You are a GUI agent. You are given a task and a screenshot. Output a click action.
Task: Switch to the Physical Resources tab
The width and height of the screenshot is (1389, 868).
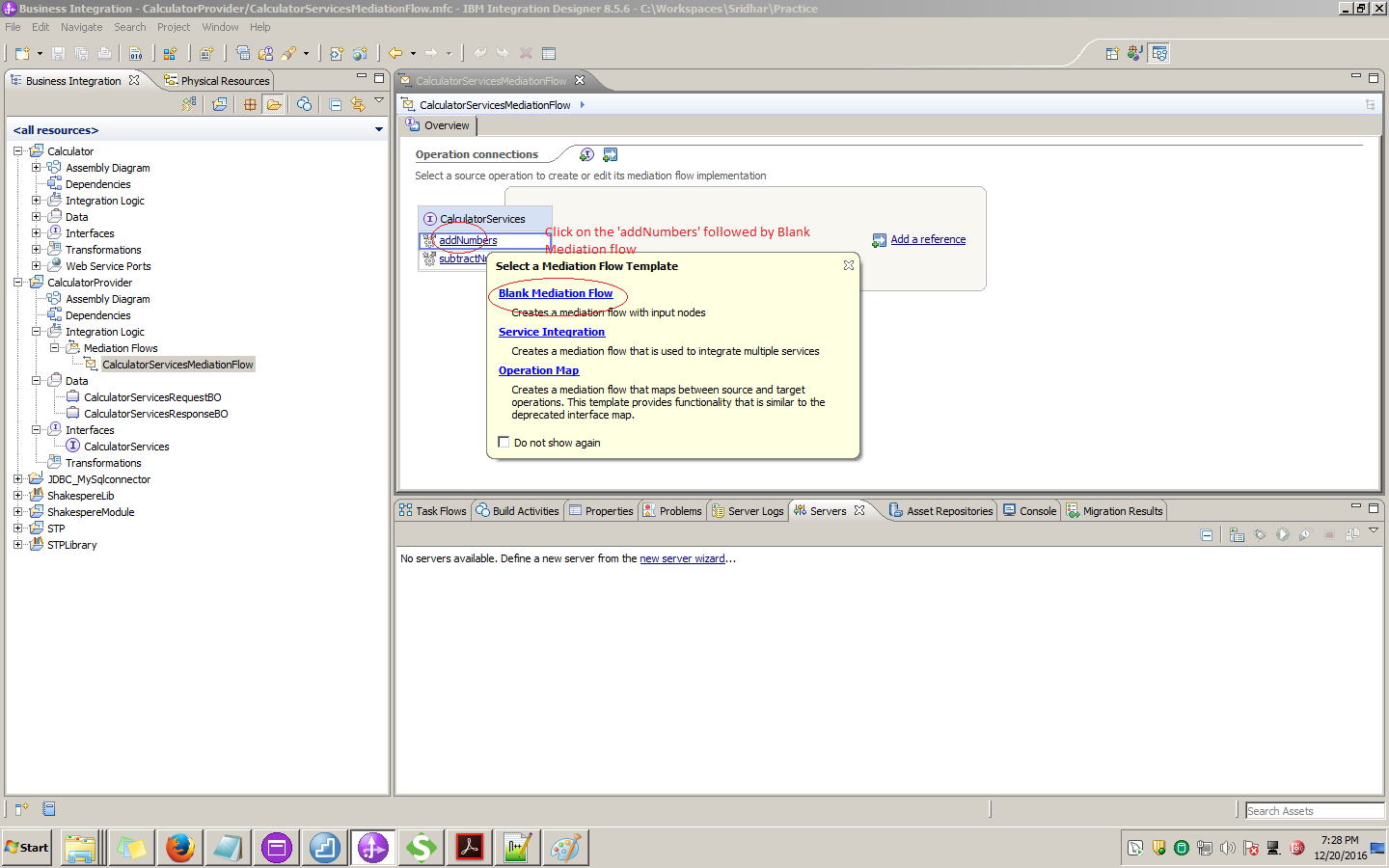[217, 81]
